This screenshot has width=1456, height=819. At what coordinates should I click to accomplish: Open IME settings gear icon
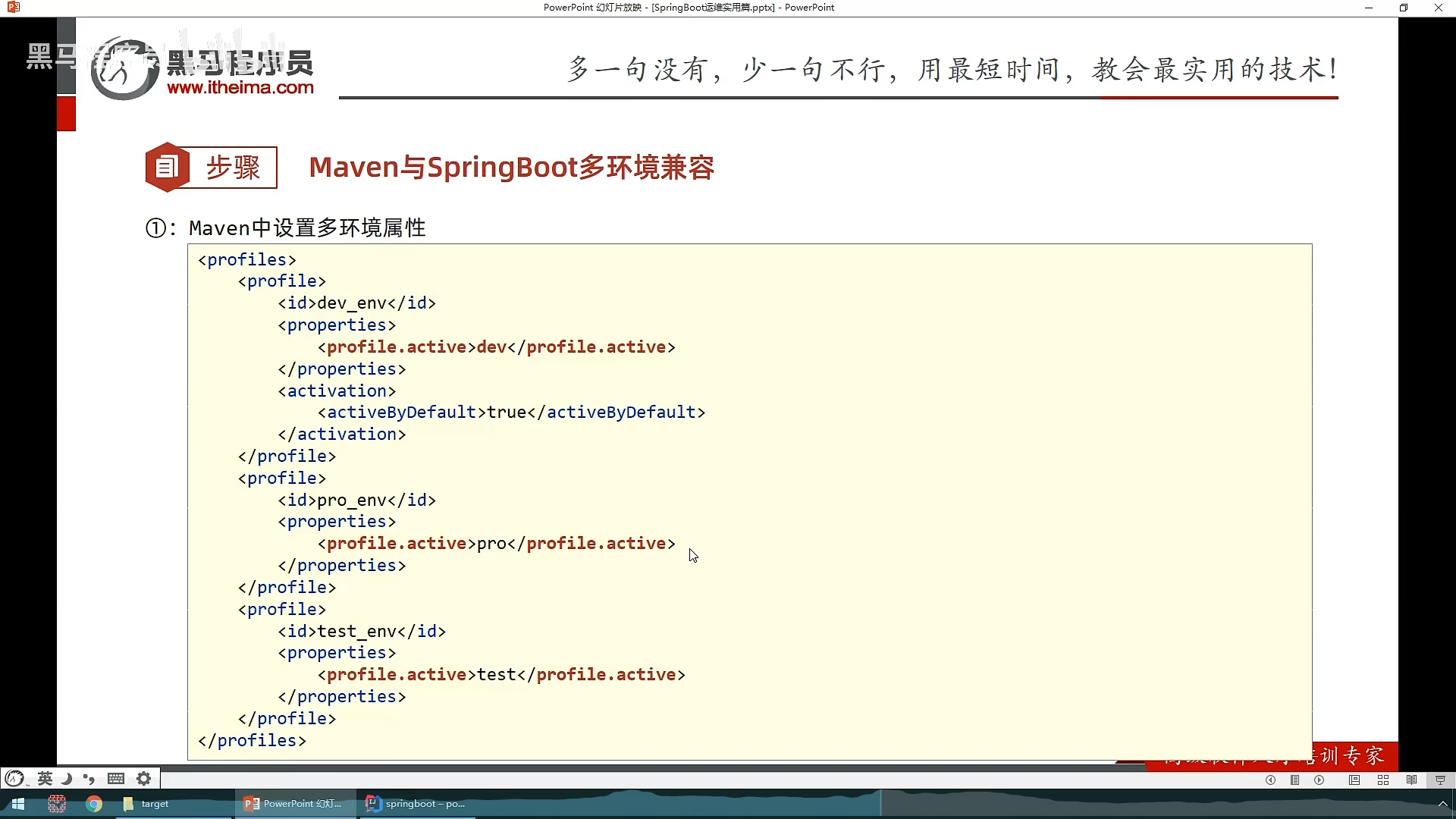[143, 779]
